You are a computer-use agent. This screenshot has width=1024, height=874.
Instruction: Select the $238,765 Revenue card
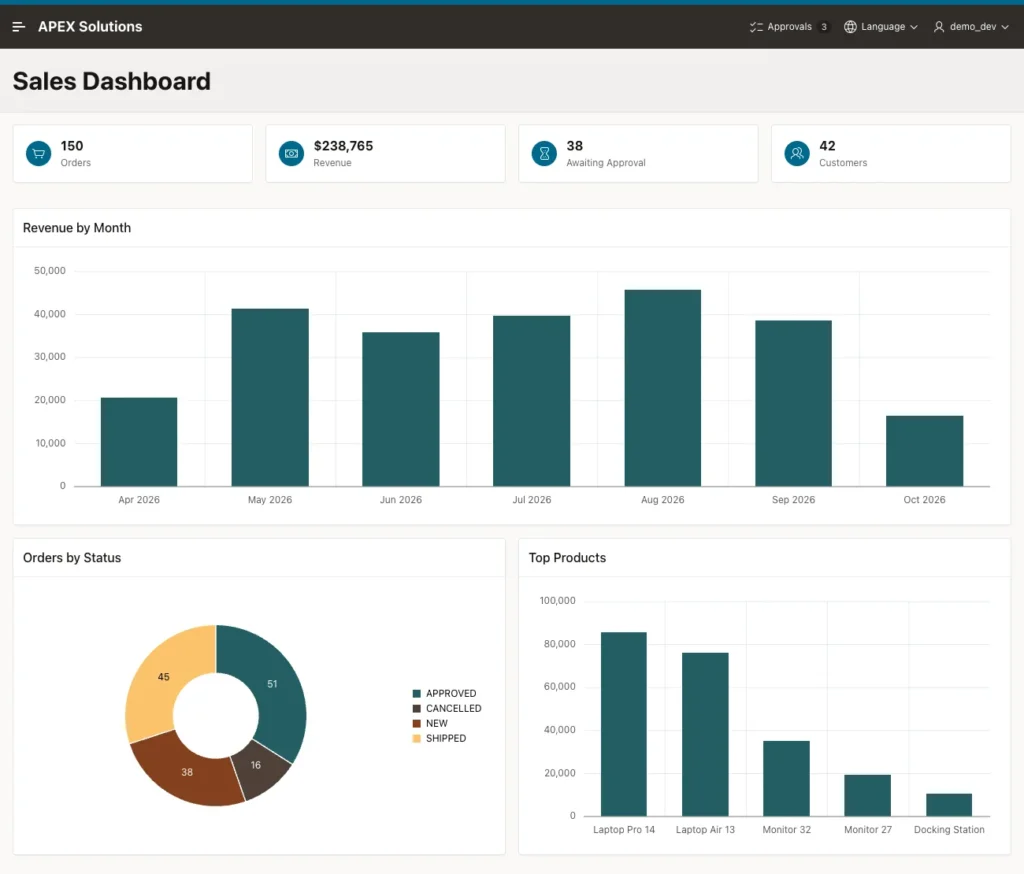coord(385,154)
